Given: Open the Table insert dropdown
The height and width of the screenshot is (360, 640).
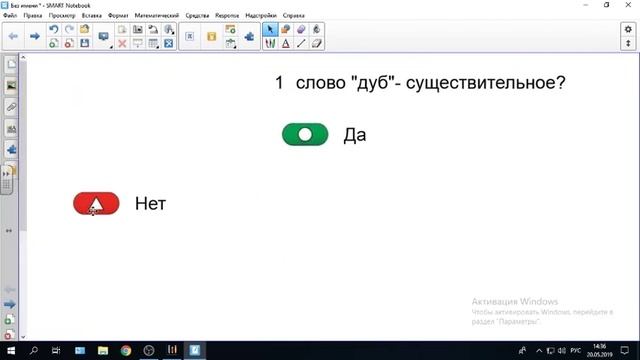Looking at the screenshot, I should (x=153, y=43).
